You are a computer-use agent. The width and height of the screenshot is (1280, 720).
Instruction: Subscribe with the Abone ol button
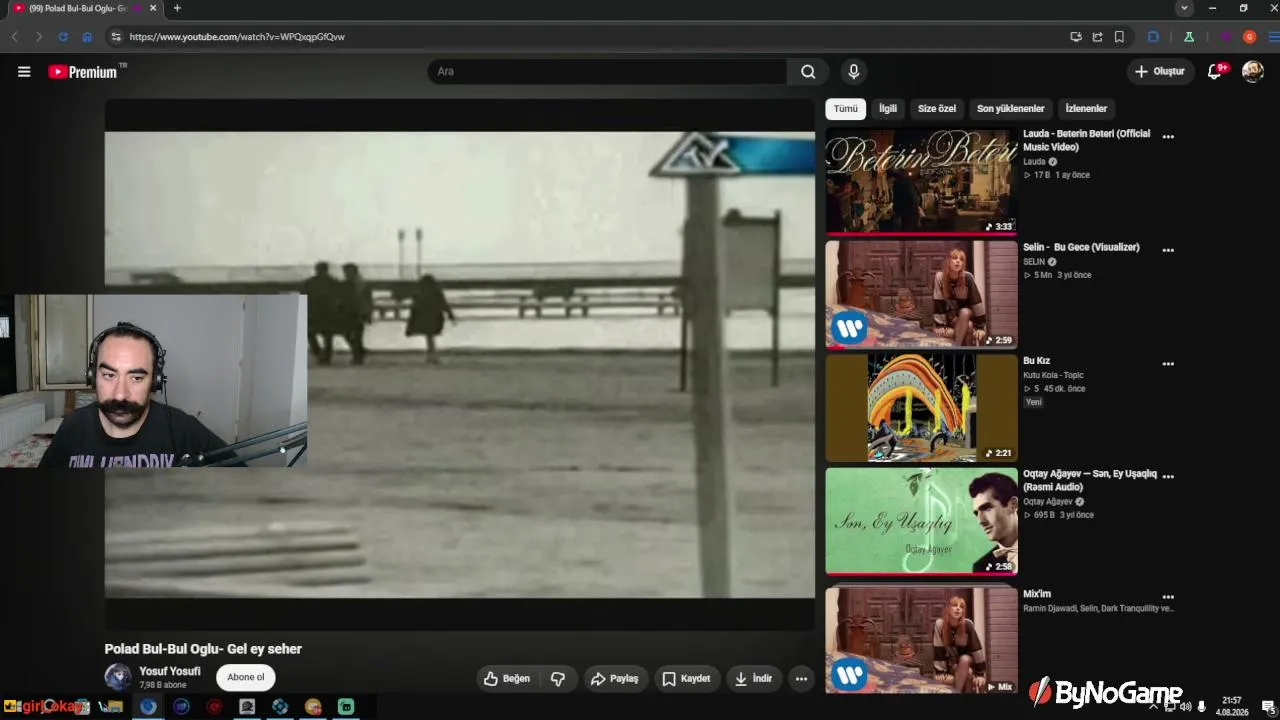[246, 677]
